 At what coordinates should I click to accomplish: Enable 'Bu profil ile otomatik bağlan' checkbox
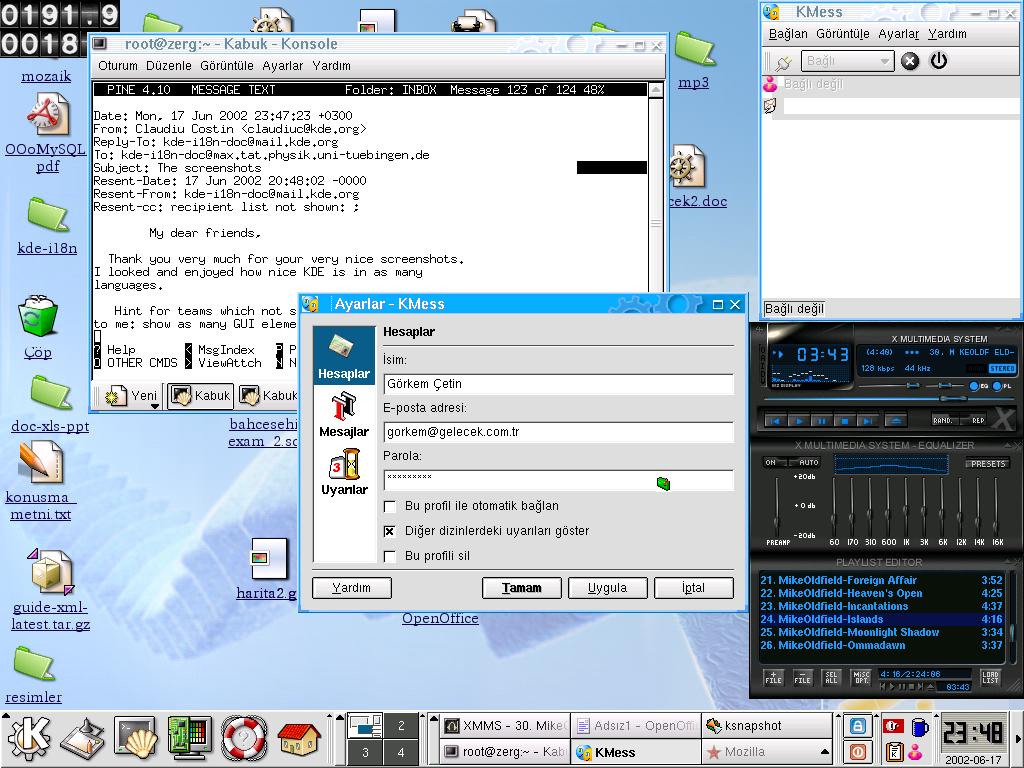[x=390, y=507]
